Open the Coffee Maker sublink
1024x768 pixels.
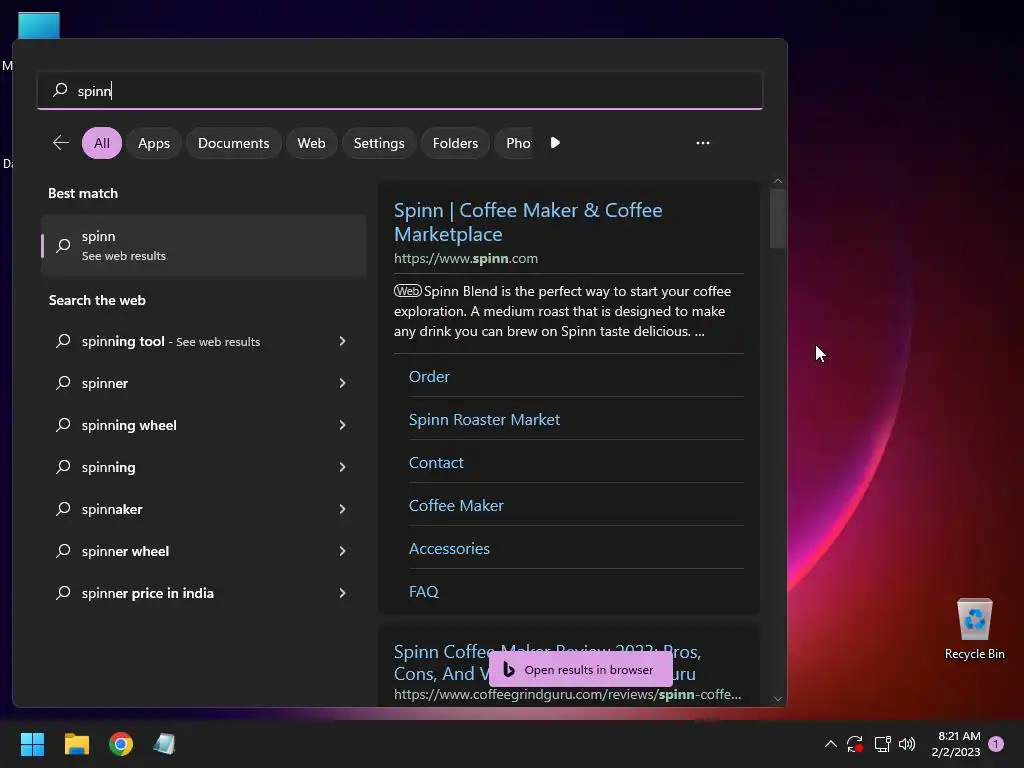point(456,505)
